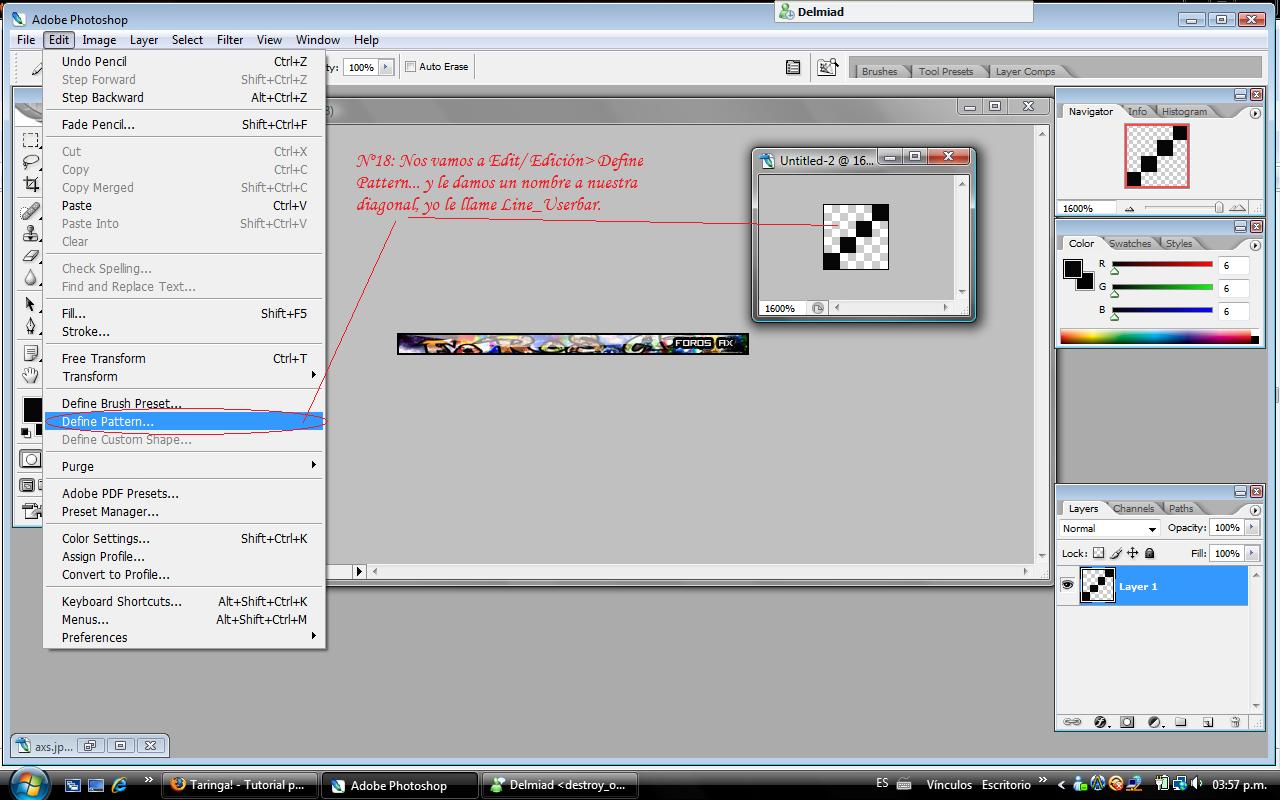The width and height of the screenshot is (1280, 800).
Task: Open the Filter menu
Action: click(230, 40)
